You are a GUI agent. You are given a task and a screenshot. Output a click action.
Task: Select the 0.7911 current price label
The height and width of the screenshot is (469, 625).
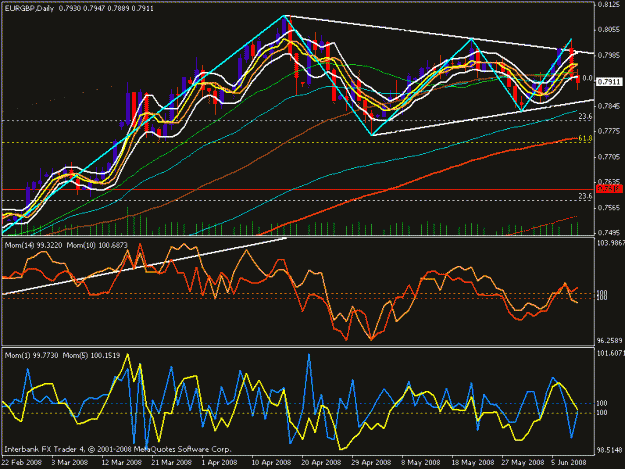(x=610, y=82)
